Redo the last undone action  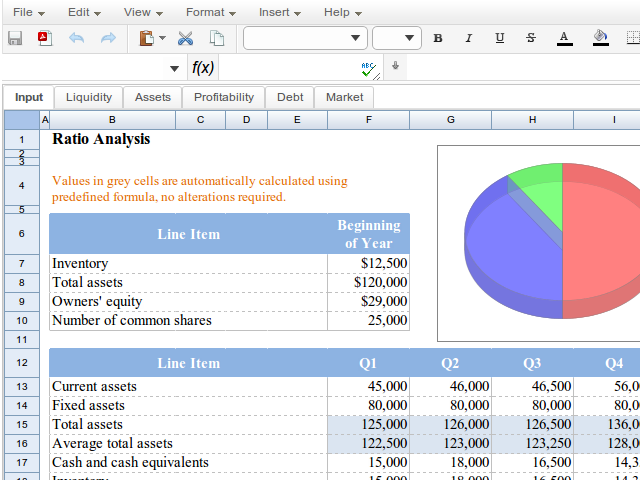pos(108,39)
